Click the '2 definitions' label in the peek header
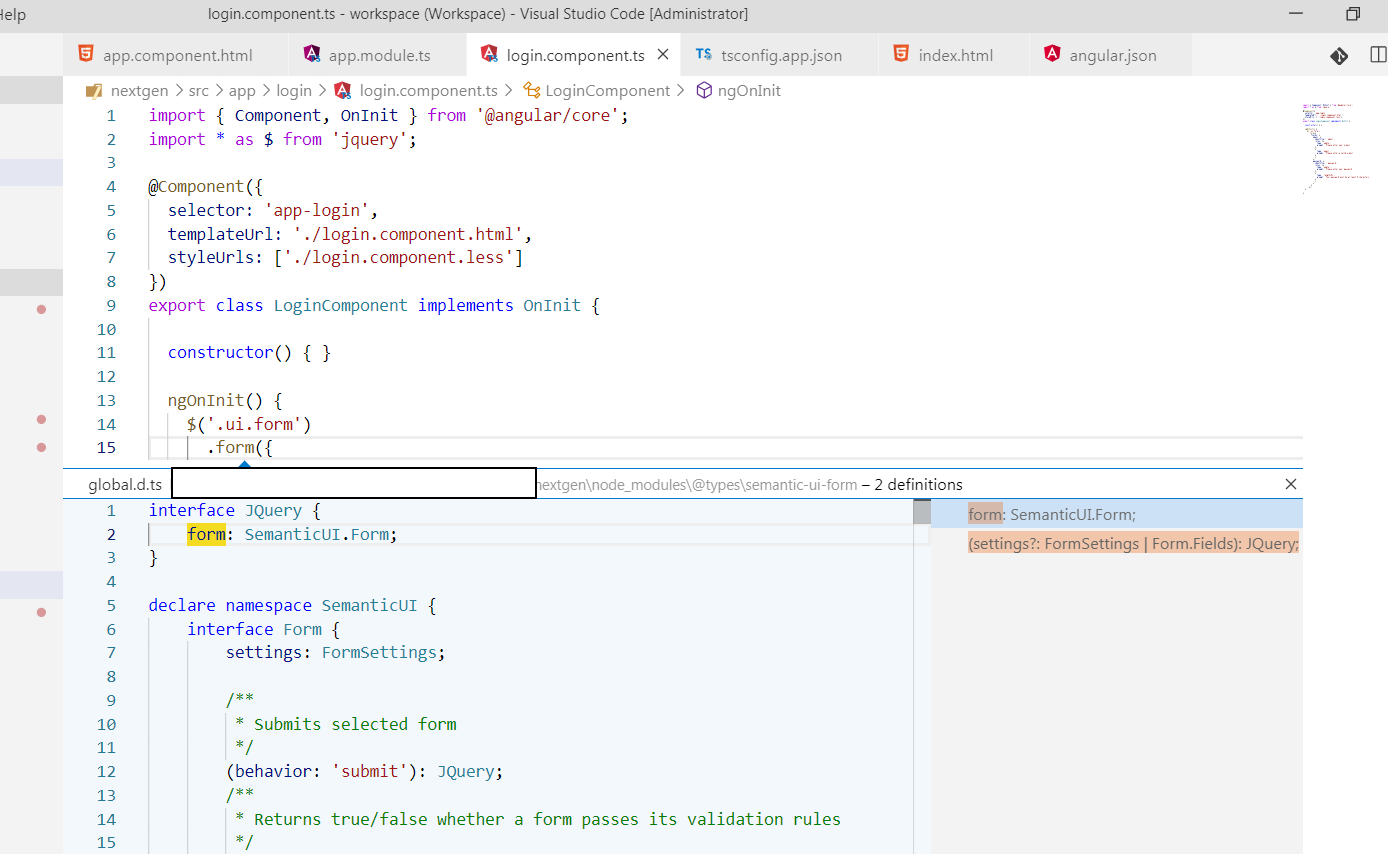 pos(918,484)
